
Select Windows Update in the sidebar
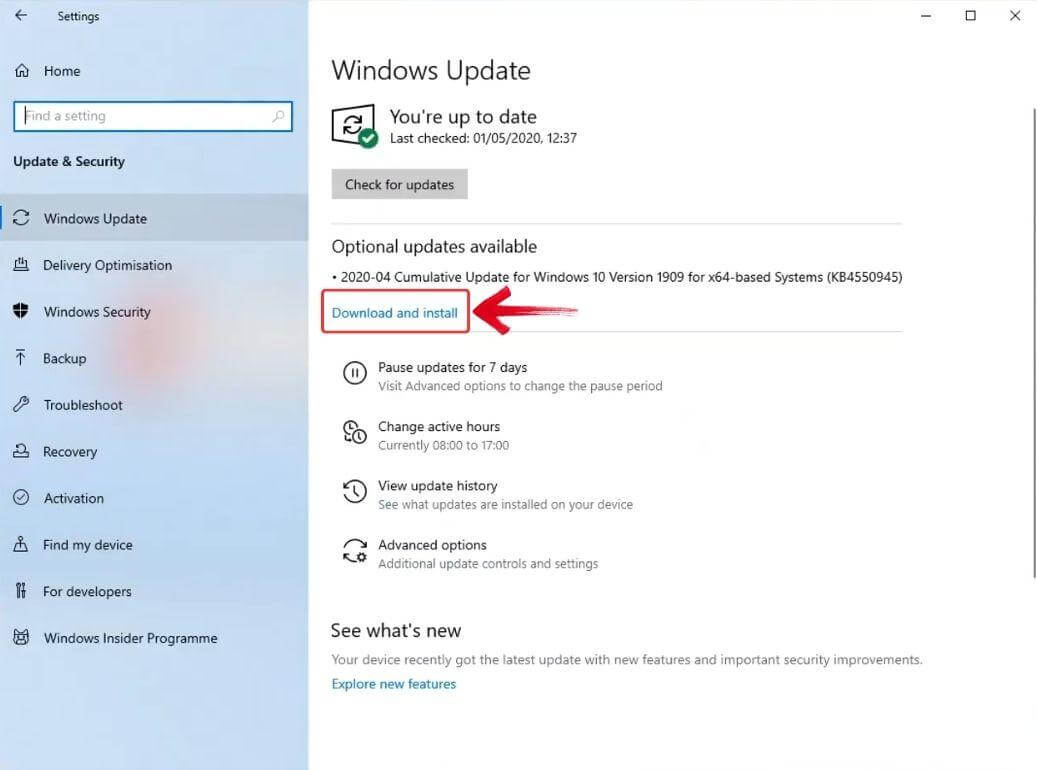click(x=23, y=218)
